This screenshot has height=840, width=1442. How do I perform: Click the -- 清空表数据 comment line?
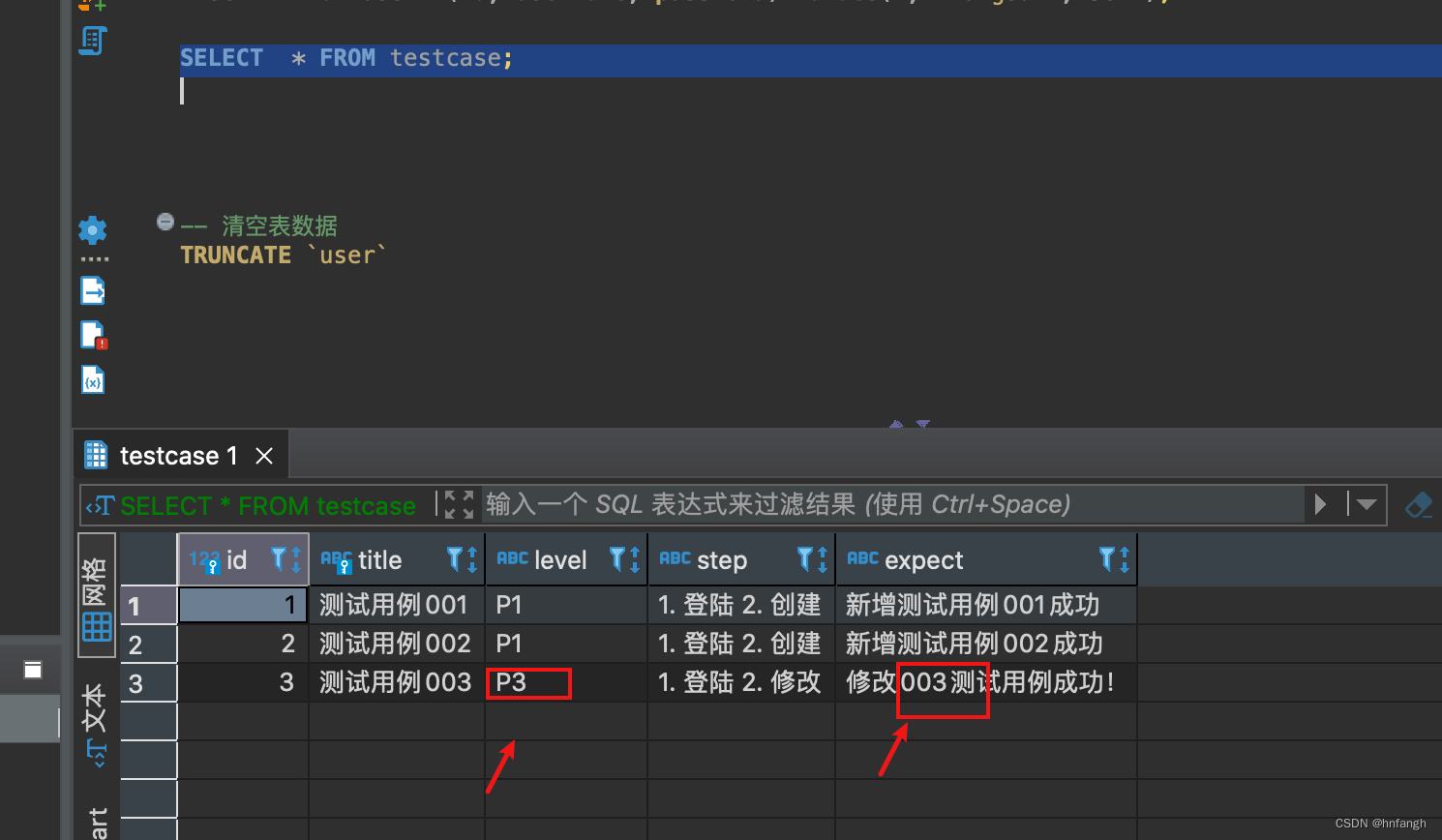pos(259,226)
